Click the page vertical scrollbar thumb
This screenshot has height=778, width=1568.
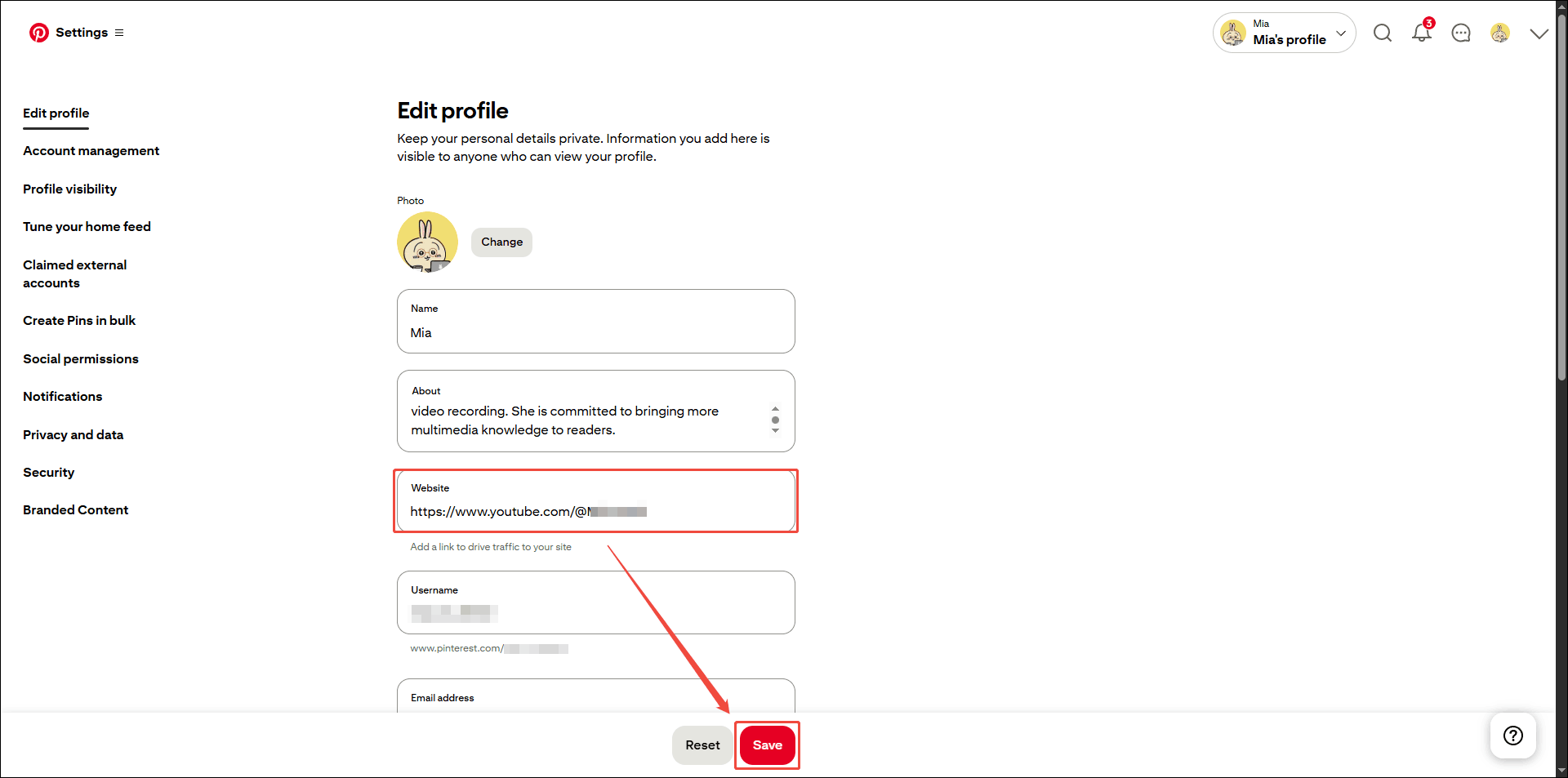pyautogui.click(x=1561, y=196)
